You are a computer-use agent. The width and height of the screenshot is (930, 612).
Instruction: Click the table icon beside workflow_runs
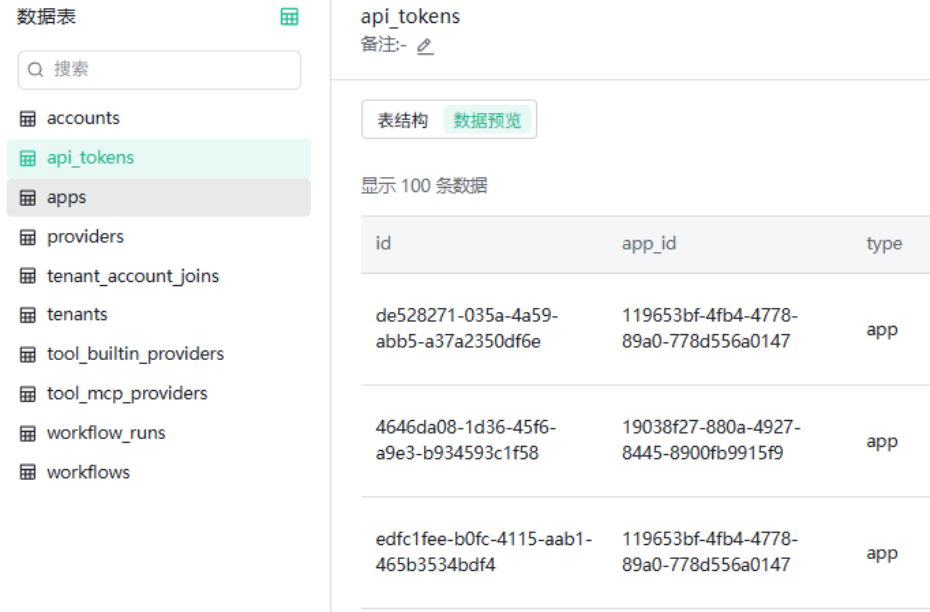pos(28,434)
